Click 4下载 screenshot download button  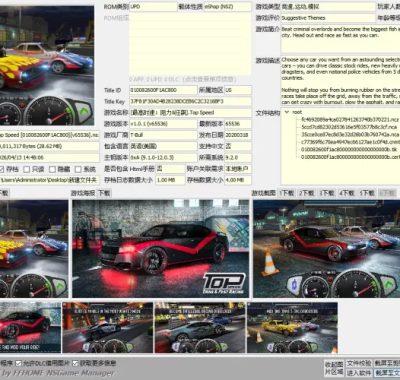point(347,193)
